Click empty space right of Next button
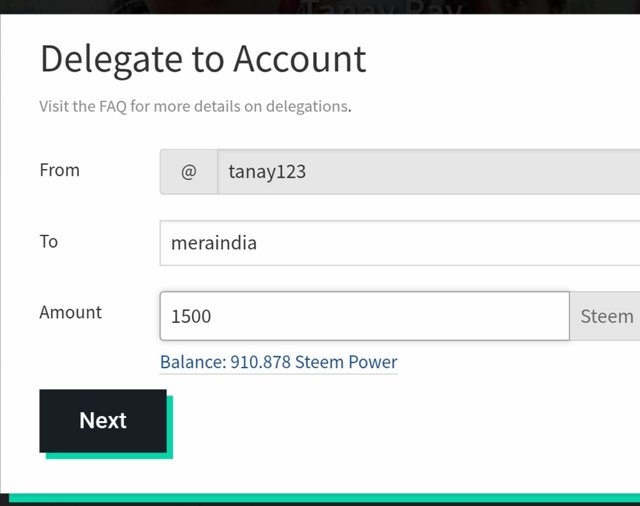 coord(404,422)
